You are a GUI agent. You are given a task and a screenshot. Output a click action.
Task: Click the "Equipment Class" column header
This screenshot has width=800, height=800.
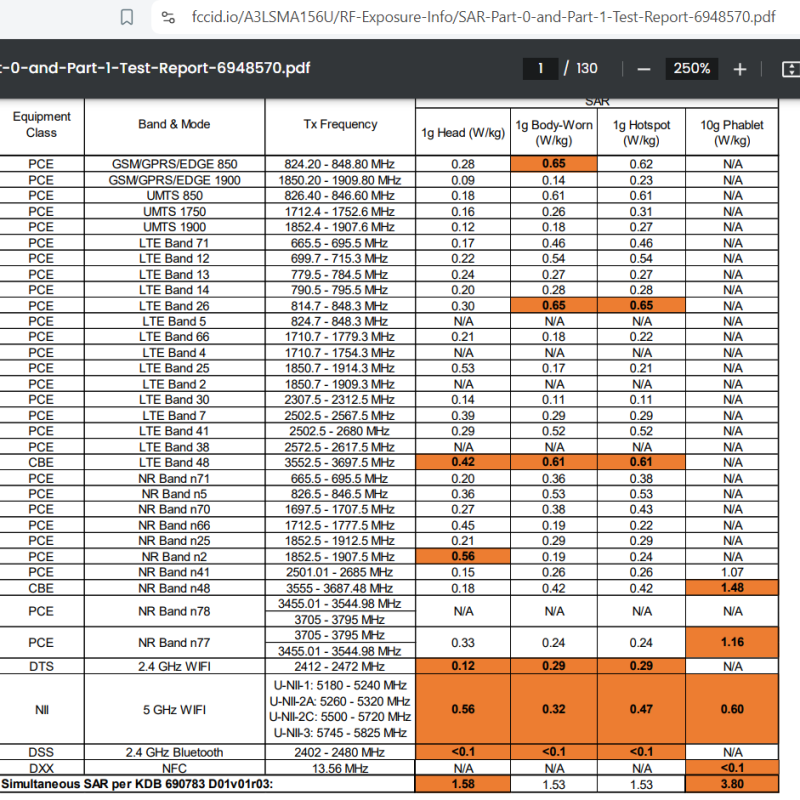[x=41, y=125]
